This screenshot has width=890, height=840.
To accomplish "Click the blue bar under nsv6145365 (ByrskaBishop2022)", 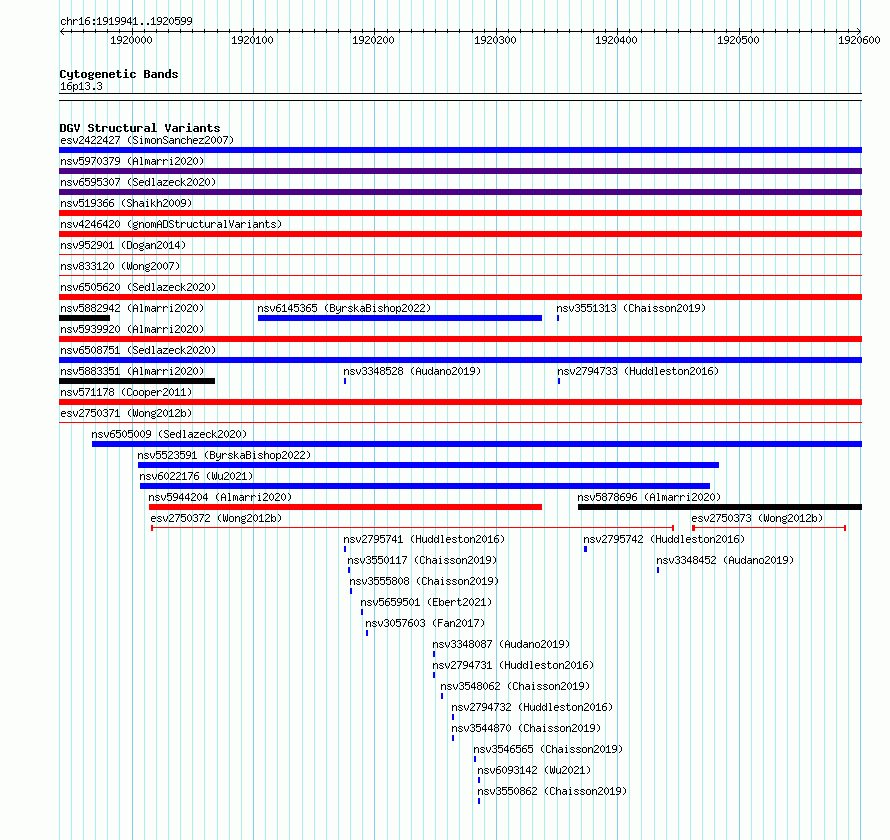I will 400,318.
